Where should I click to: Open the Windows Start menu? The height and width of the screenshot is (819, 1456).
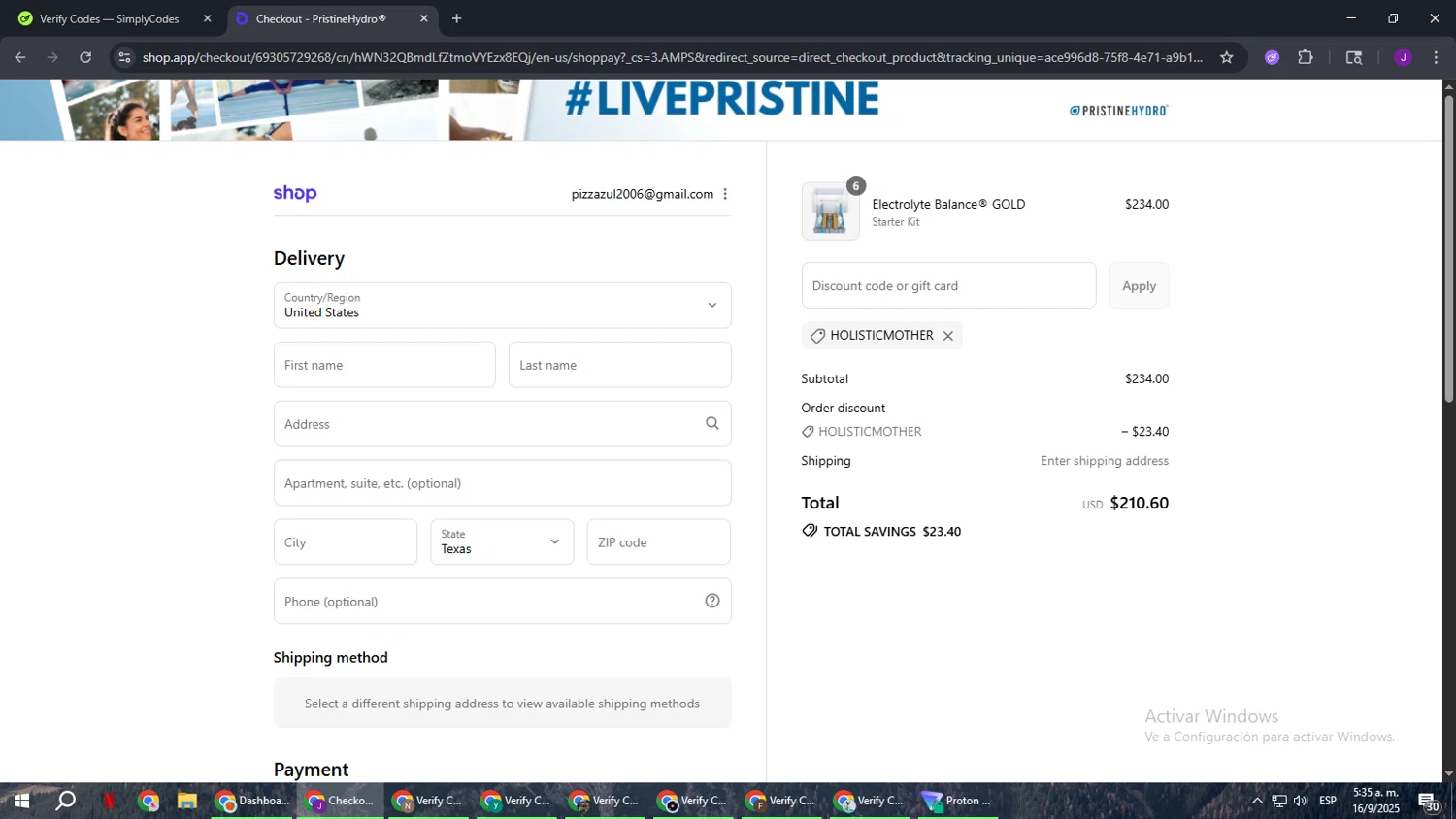[20, 801]
